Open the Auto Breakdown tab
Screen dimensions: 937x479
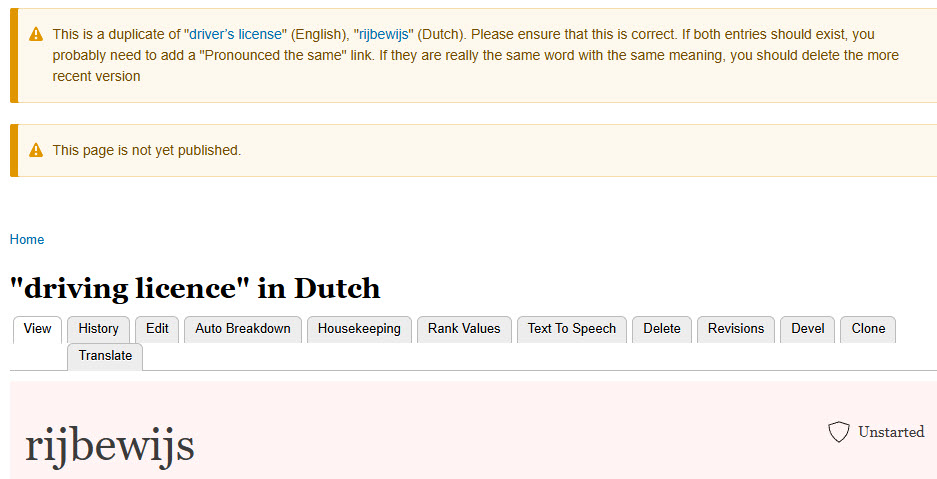[x=243, y=329]
